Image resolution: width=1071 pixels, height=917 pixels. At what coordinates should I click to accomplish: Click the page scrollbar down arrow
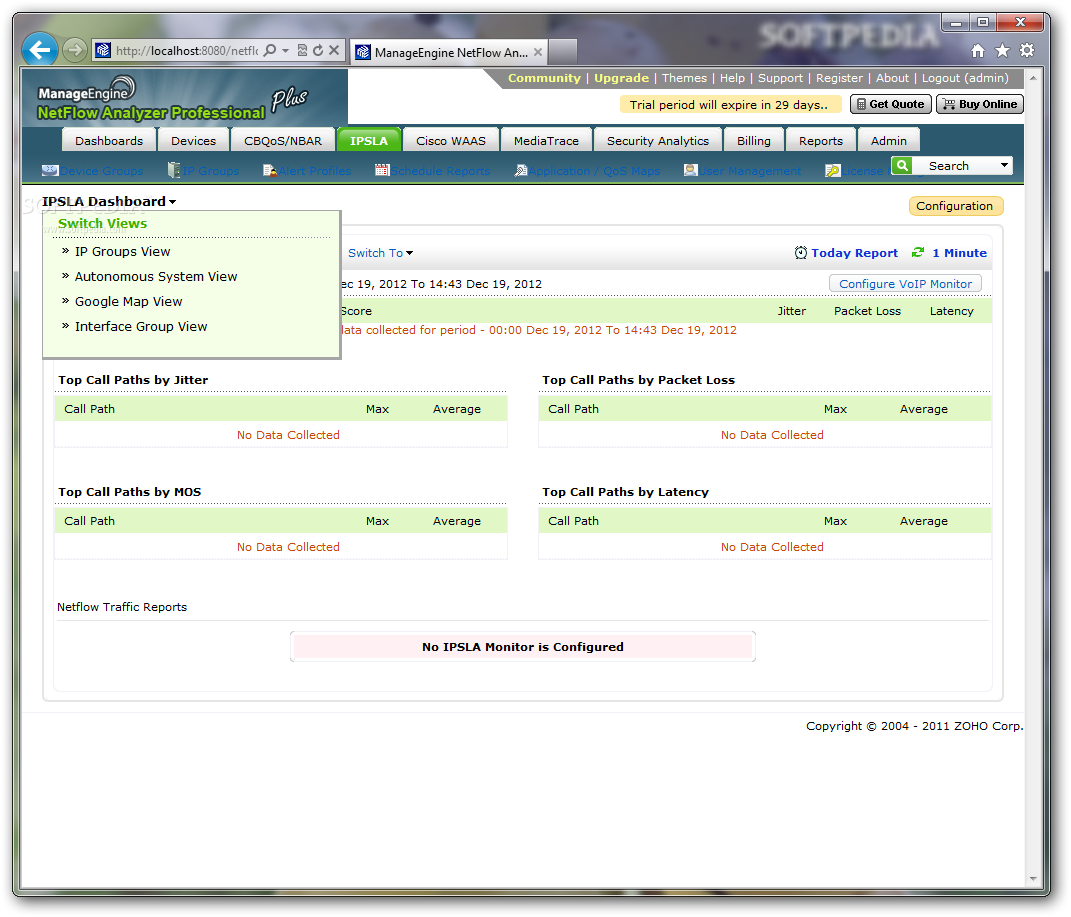click(1033, 879)
